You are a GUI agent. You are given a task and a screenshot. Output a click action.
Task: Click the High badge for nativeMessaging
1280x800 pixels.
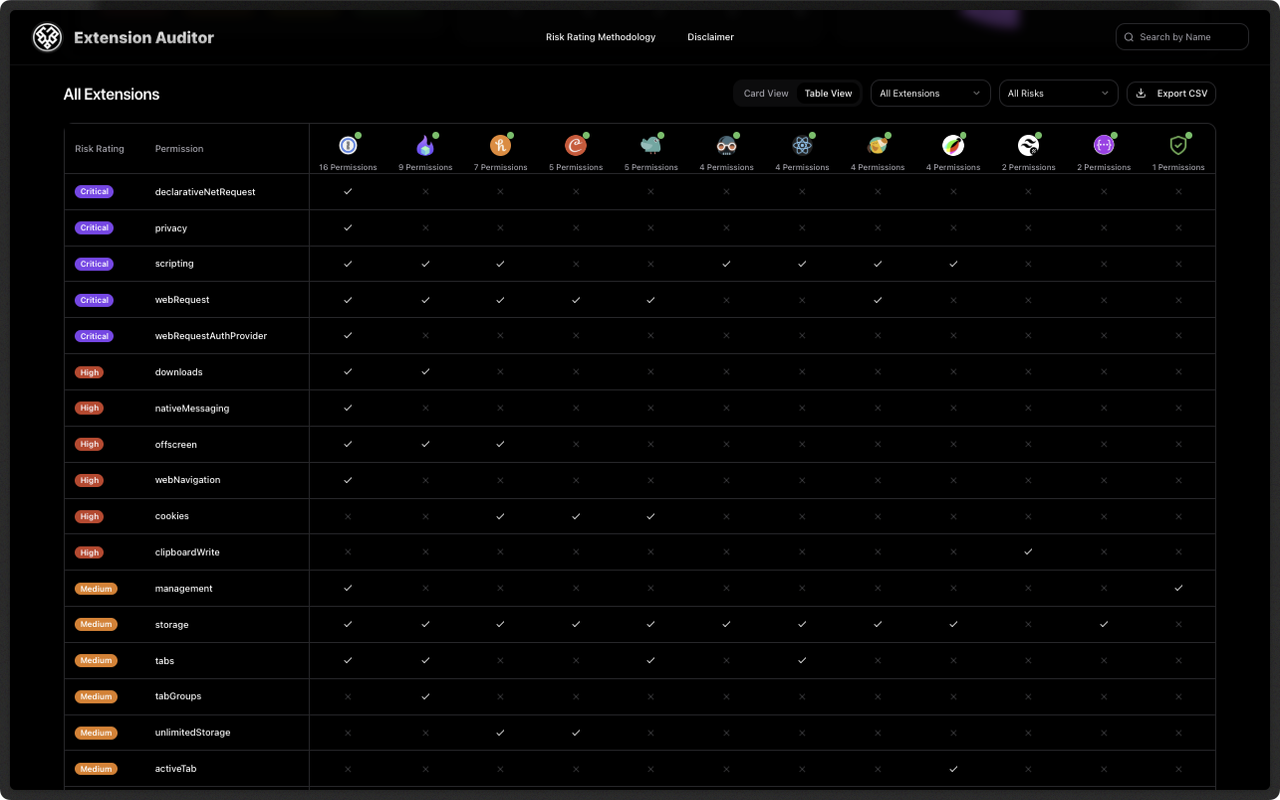pyautogui.click(x=90, y=408)
